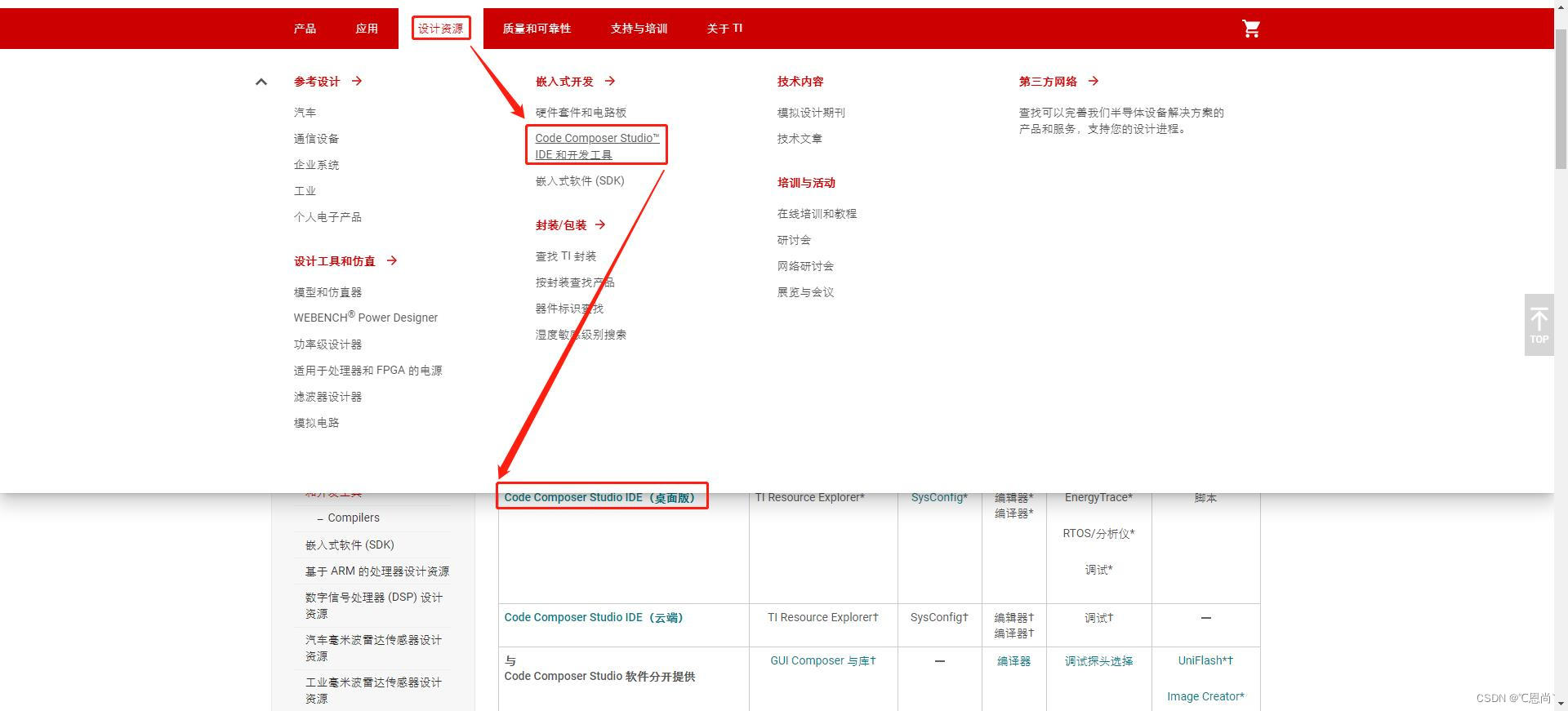The height and width of the screenshot is (711, 1568).
Task: Click the 个人电子产品 link
Action: pyautogui.click(x=327, y=217)
